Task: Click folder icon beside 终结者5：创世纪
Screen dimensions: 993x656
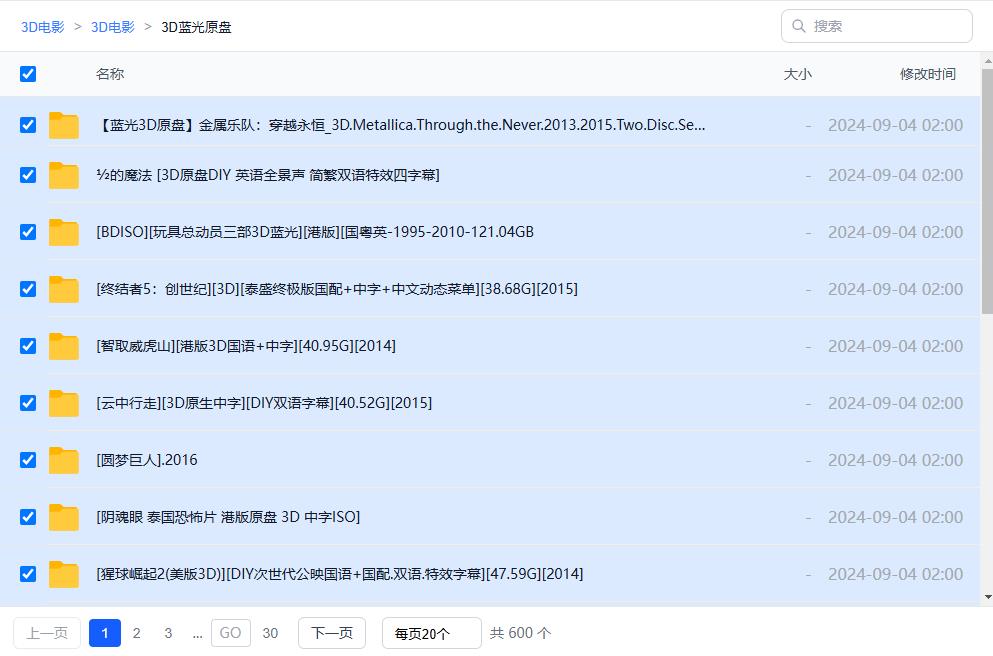Action: tap(64, 289)
